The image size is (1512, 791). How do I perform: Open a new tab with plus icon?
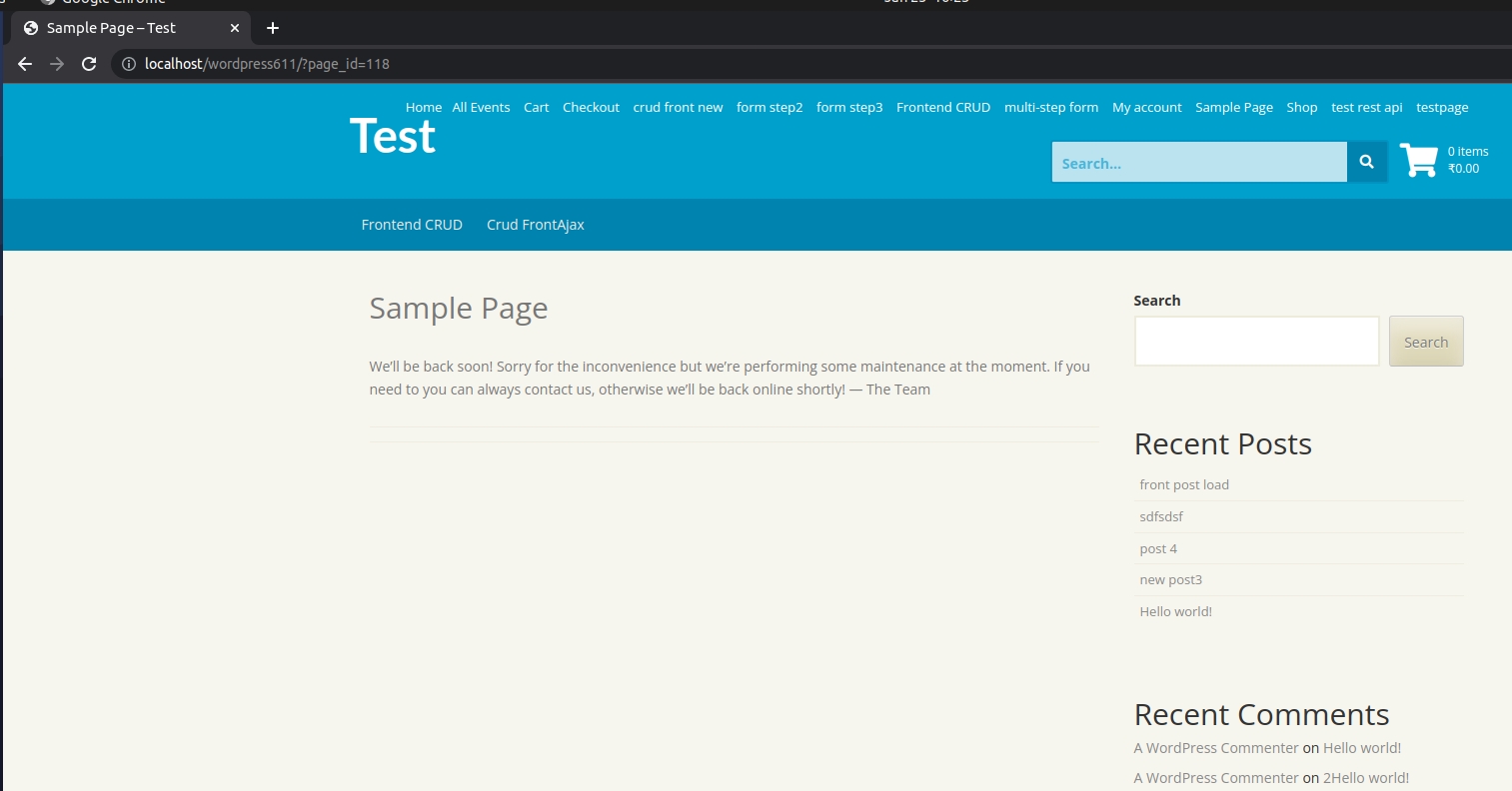(x=273, y=28)
